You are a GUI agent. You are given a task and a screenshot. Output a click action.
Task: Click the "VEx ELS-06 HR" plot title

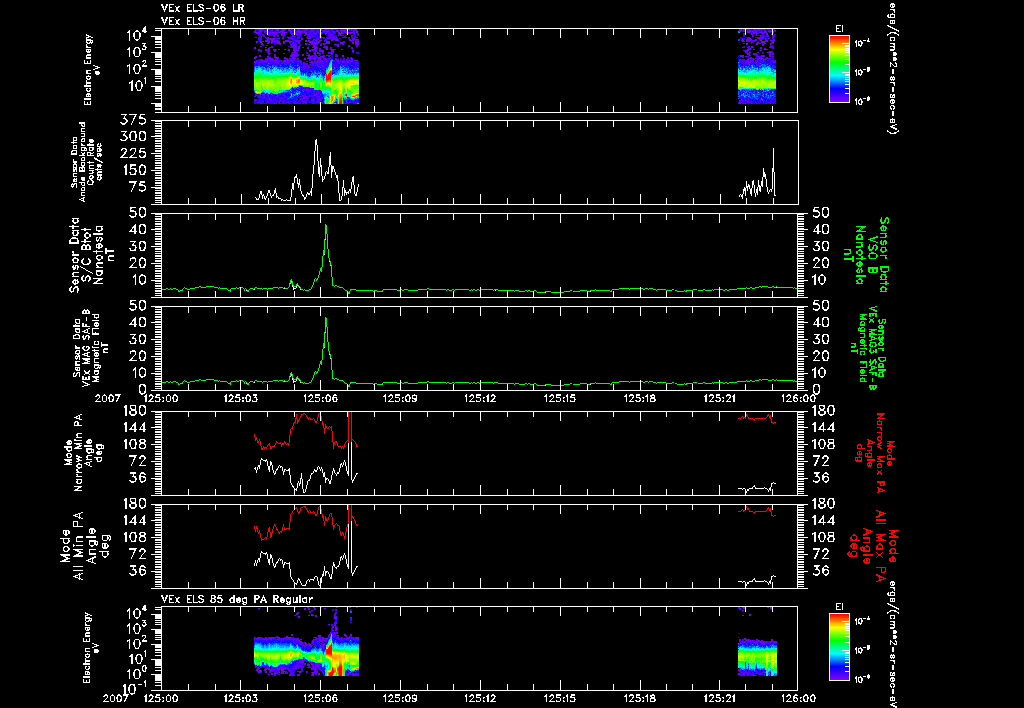click(203, 22)
